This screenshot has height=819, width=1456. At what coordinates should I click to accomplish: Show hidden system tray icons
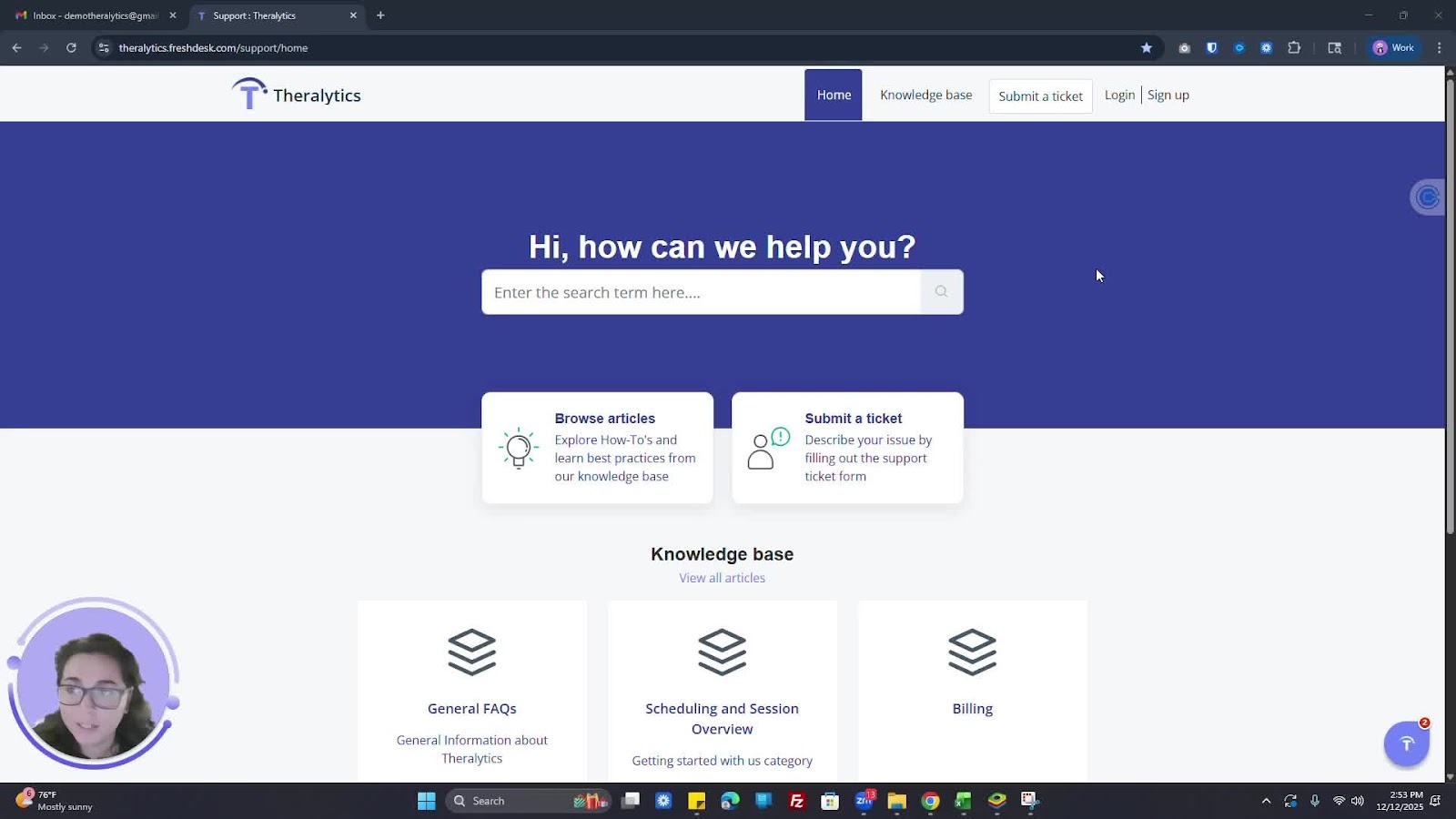(1266, 801)
